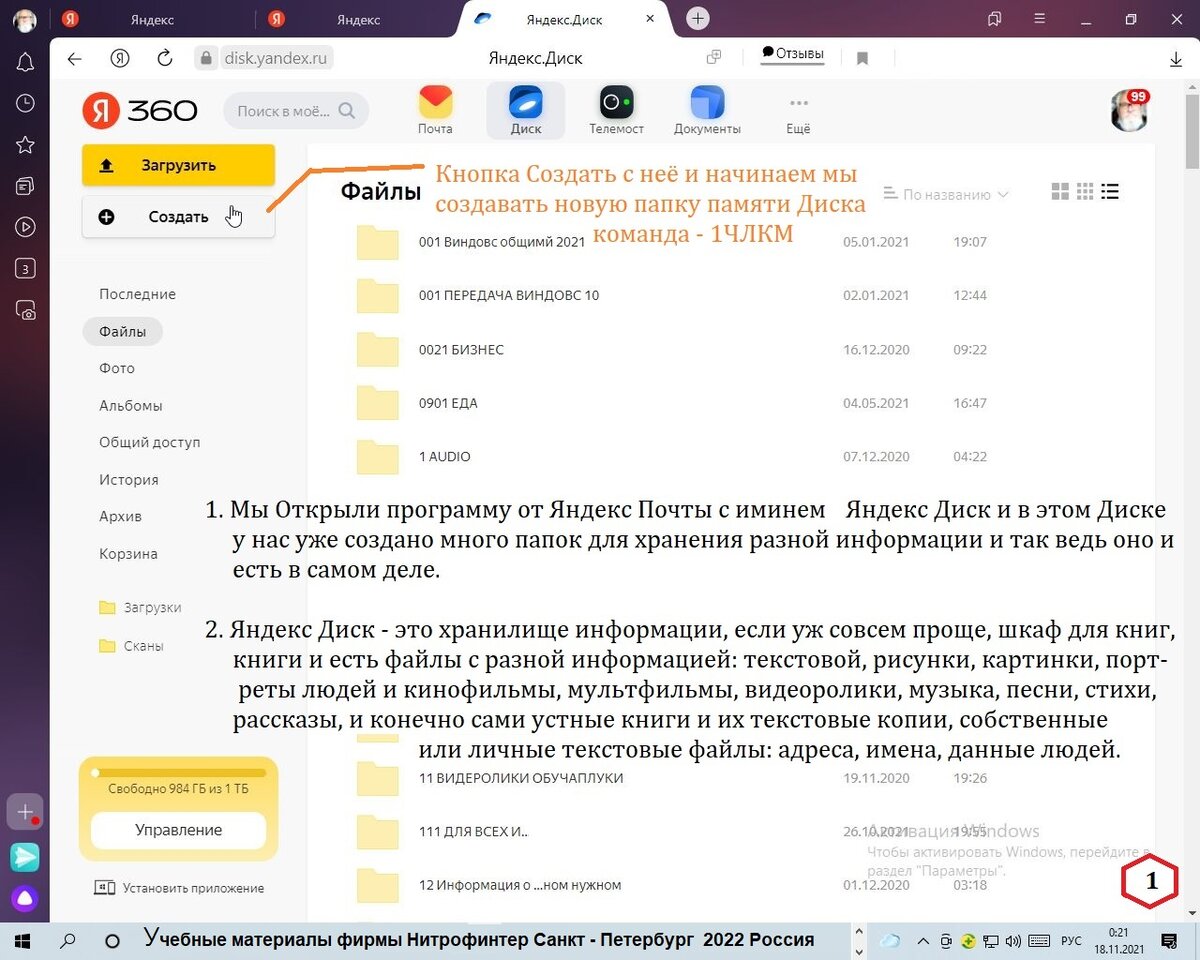1200x960 pixels.
Task: Bookmark this page
Action: 862,59
